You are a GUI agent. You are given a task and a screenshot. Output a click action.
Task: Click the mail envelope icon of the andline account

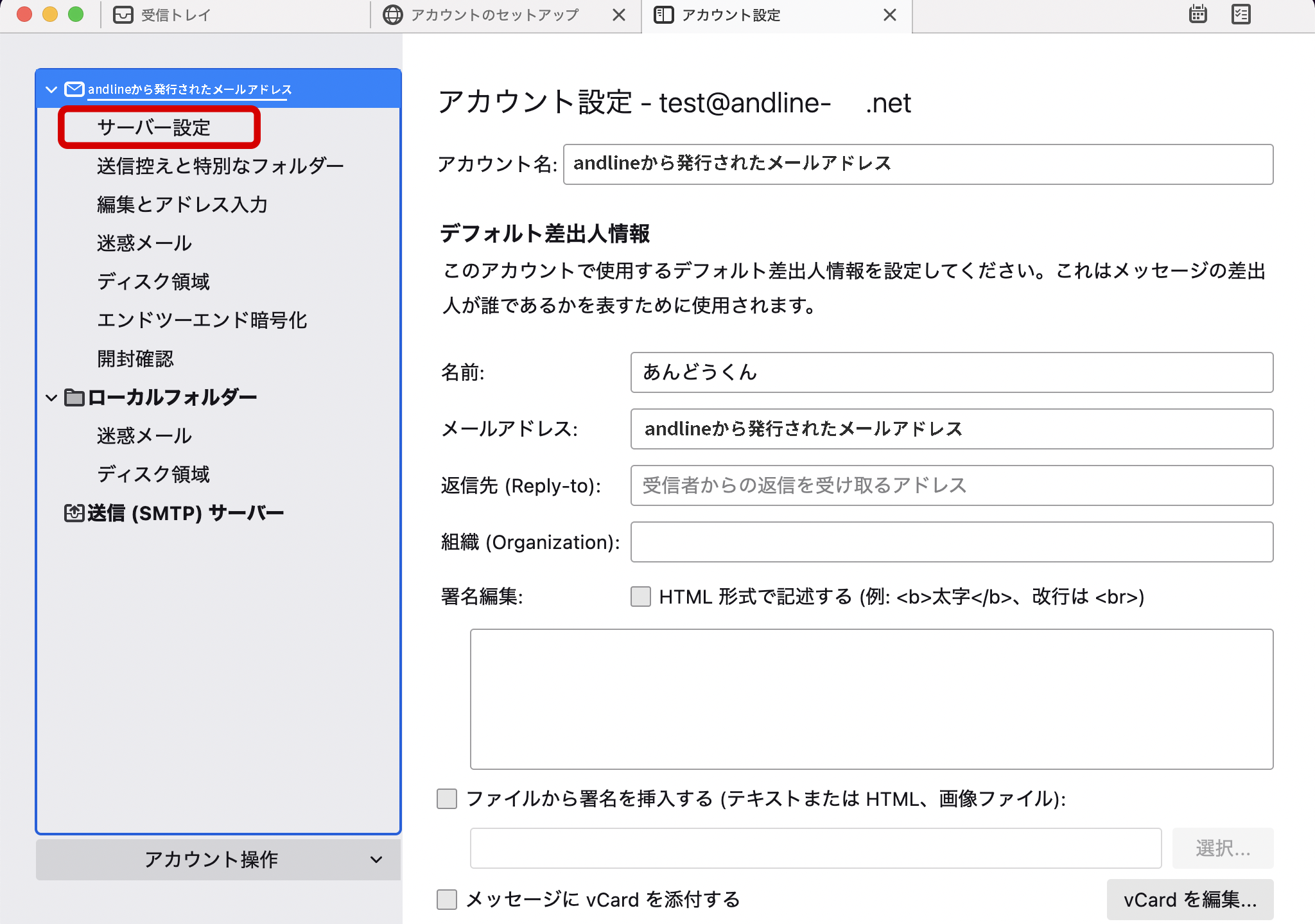click(x=74, y=89)
